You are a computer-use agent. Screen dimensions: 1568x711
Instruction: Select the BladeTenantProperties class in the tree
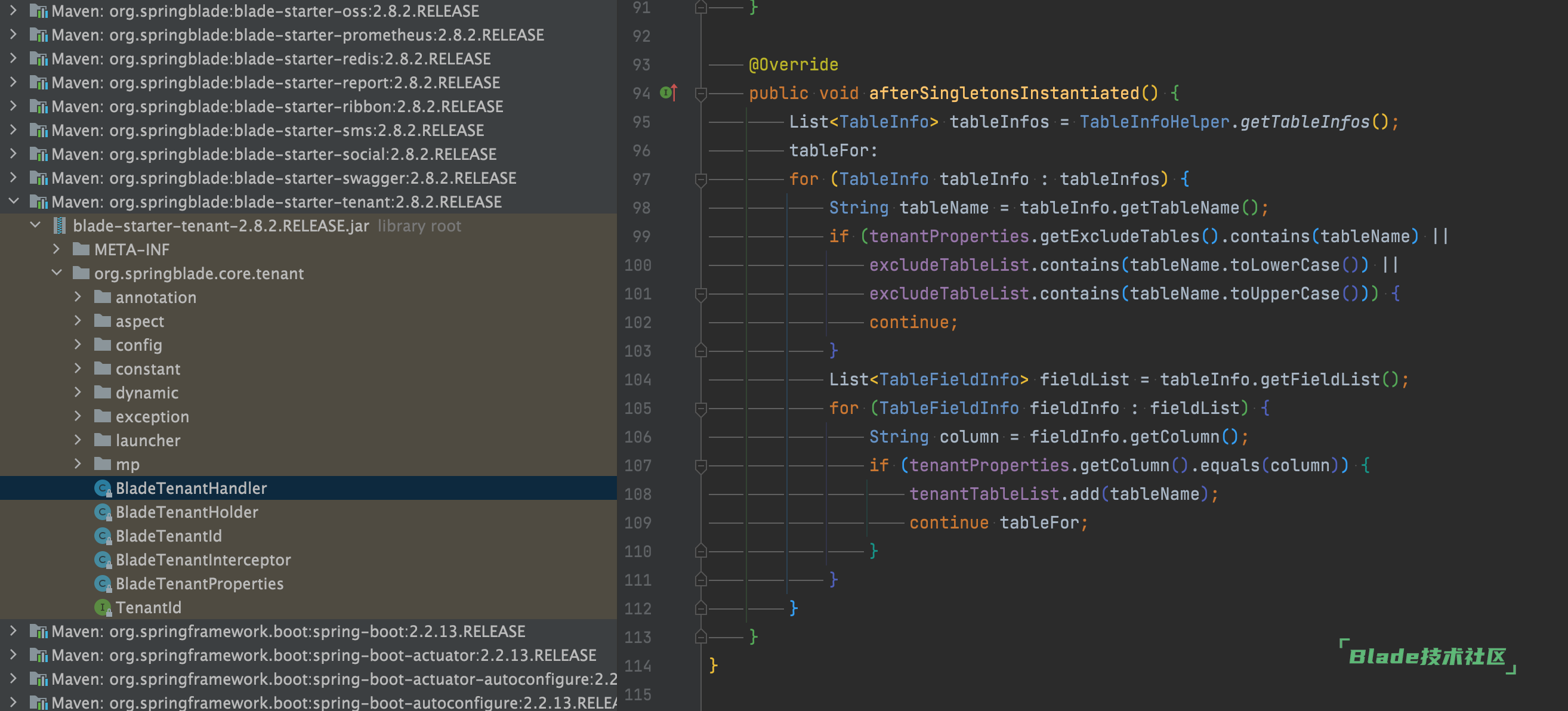(308, 583)
